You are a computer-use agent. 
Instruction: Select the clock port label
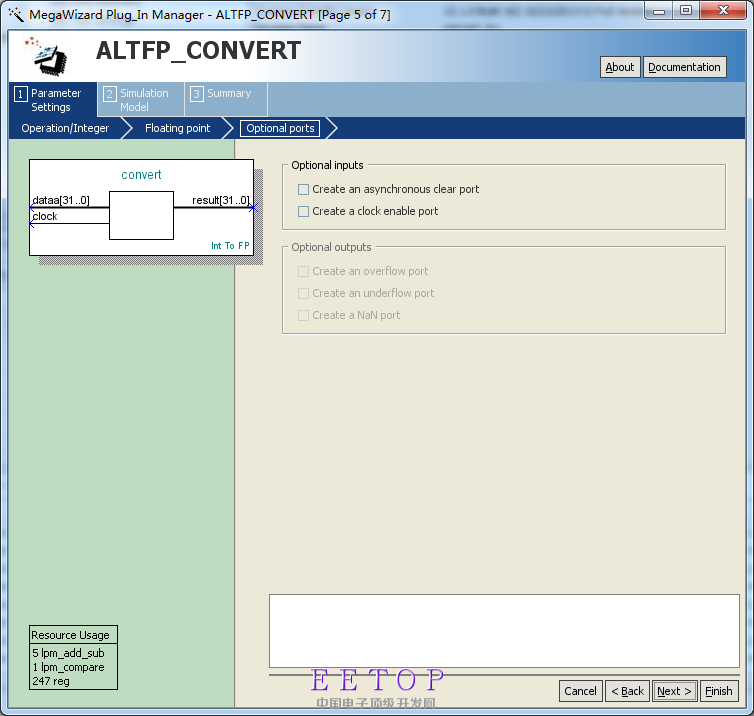(x=45, y=216)
